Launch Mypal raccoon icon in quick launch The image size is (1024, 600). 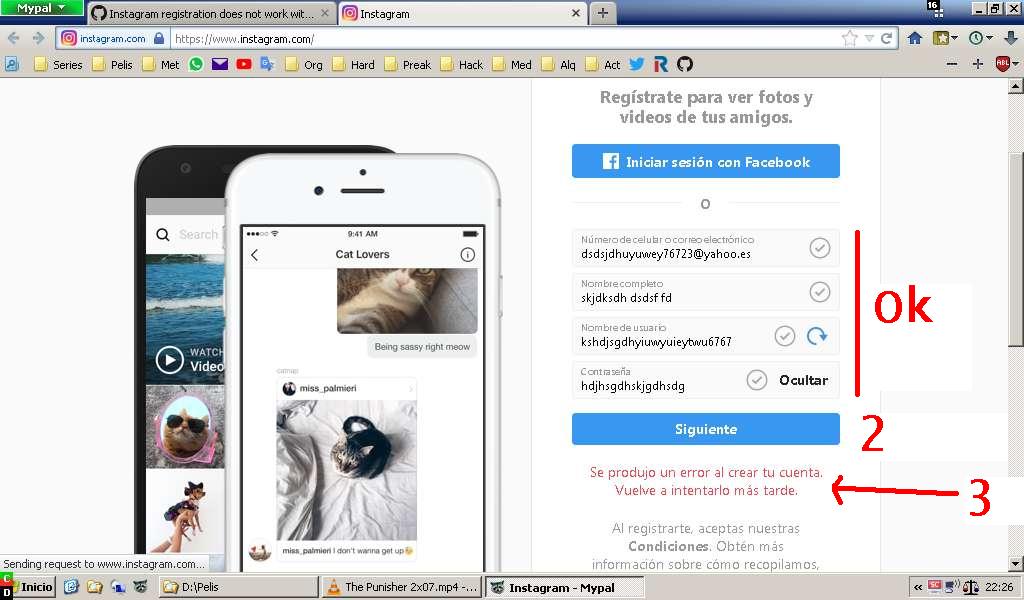[140, 587]
